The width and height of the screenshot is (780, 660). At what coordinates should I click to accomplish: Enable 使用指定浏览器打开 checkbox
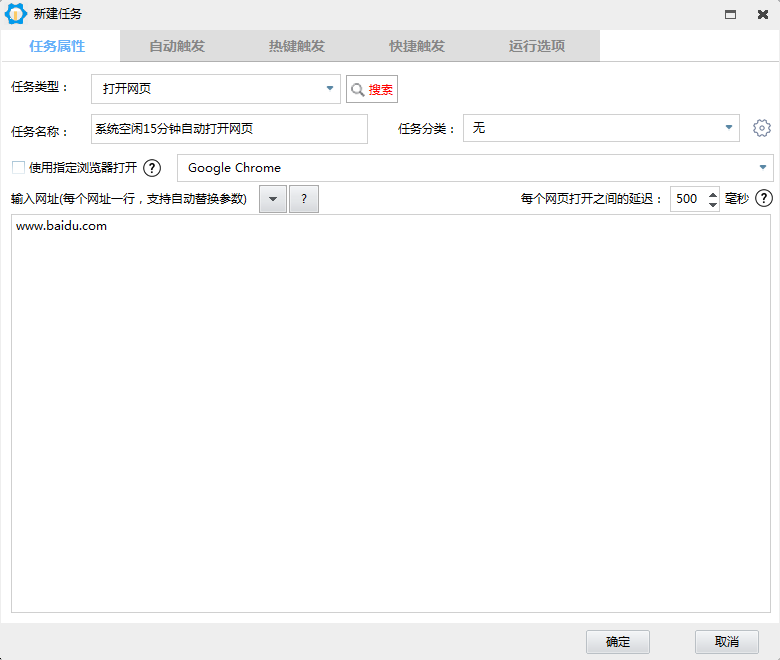[x=18, y=168]
